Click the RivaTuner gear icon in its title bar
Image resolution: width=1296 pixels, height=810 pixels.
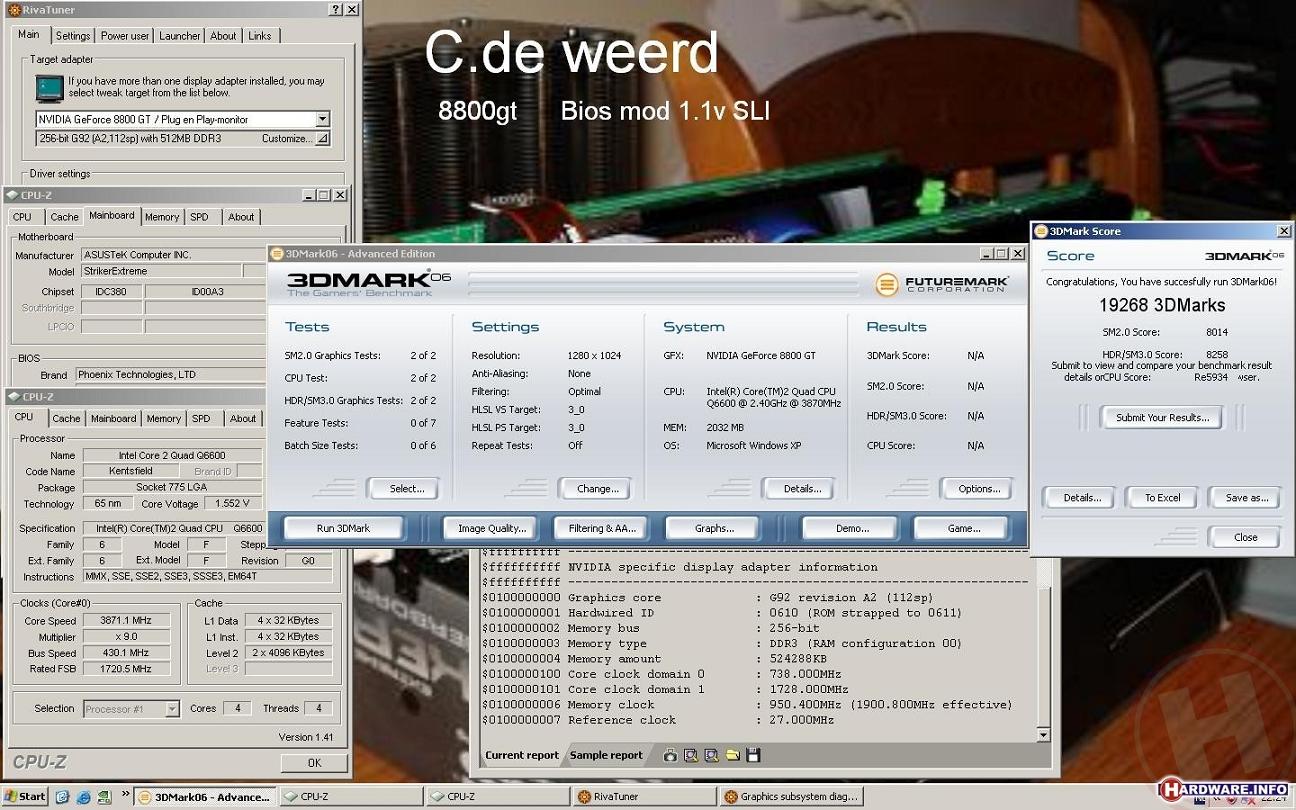click(12, 10)
